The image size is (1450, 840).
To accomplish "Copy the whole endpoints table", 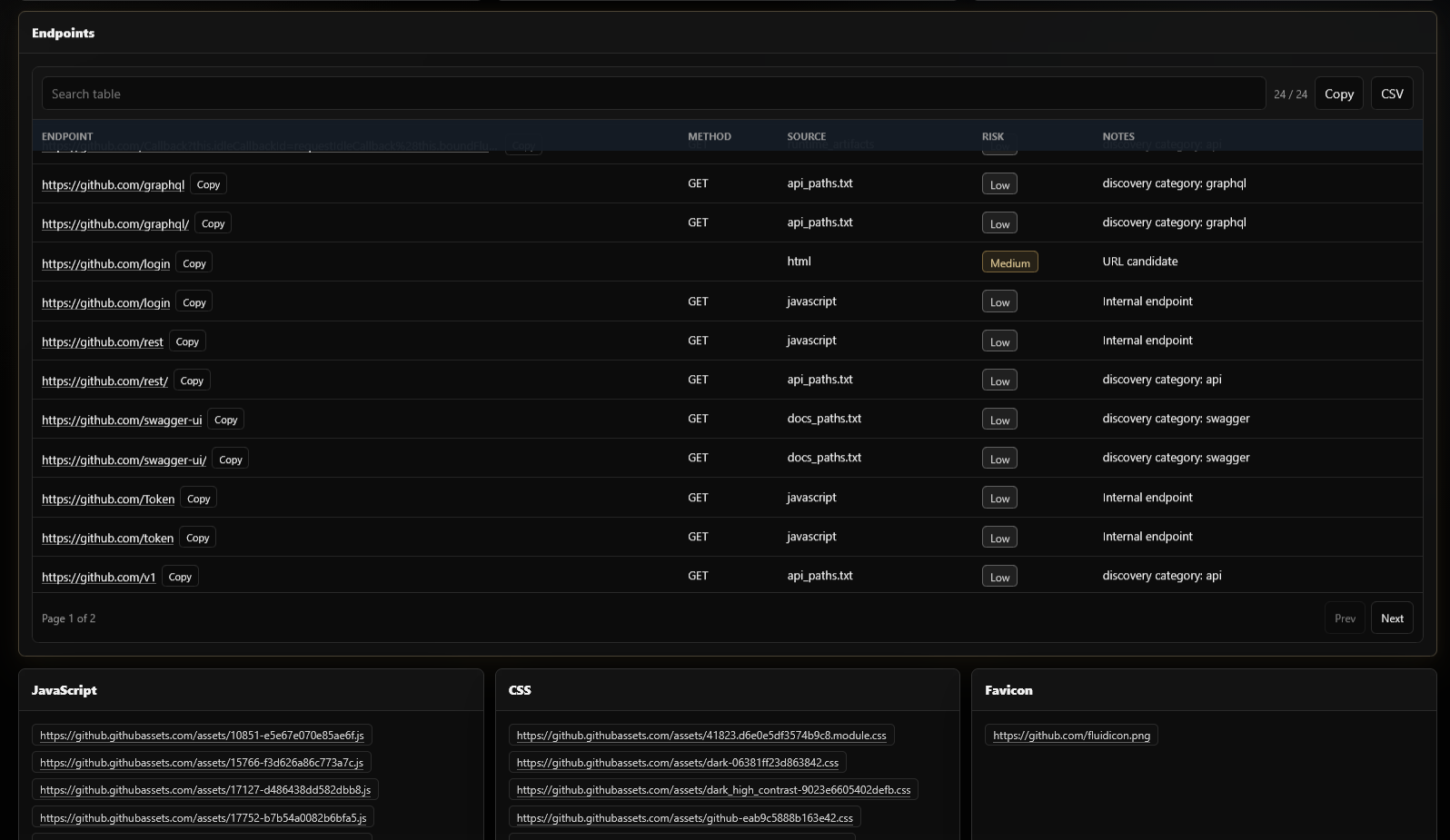I will [x=1338, y=94].
